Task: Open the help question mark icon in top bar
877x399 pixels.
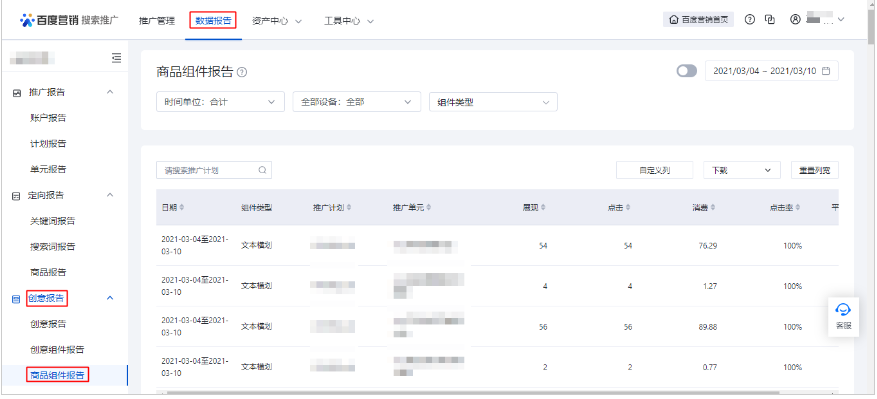Action: click(x=750, y=20)
